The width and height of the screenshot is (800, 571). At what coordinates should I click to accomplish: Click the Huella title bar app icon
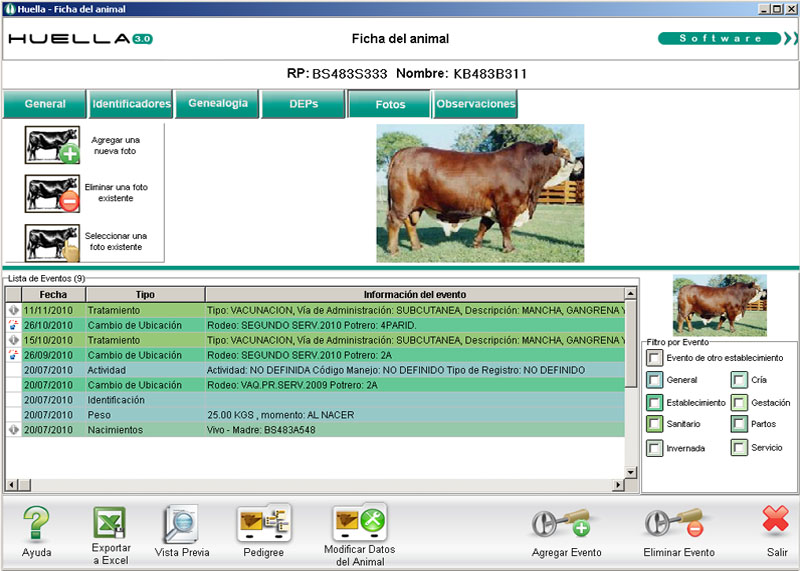tap(10, 9)
